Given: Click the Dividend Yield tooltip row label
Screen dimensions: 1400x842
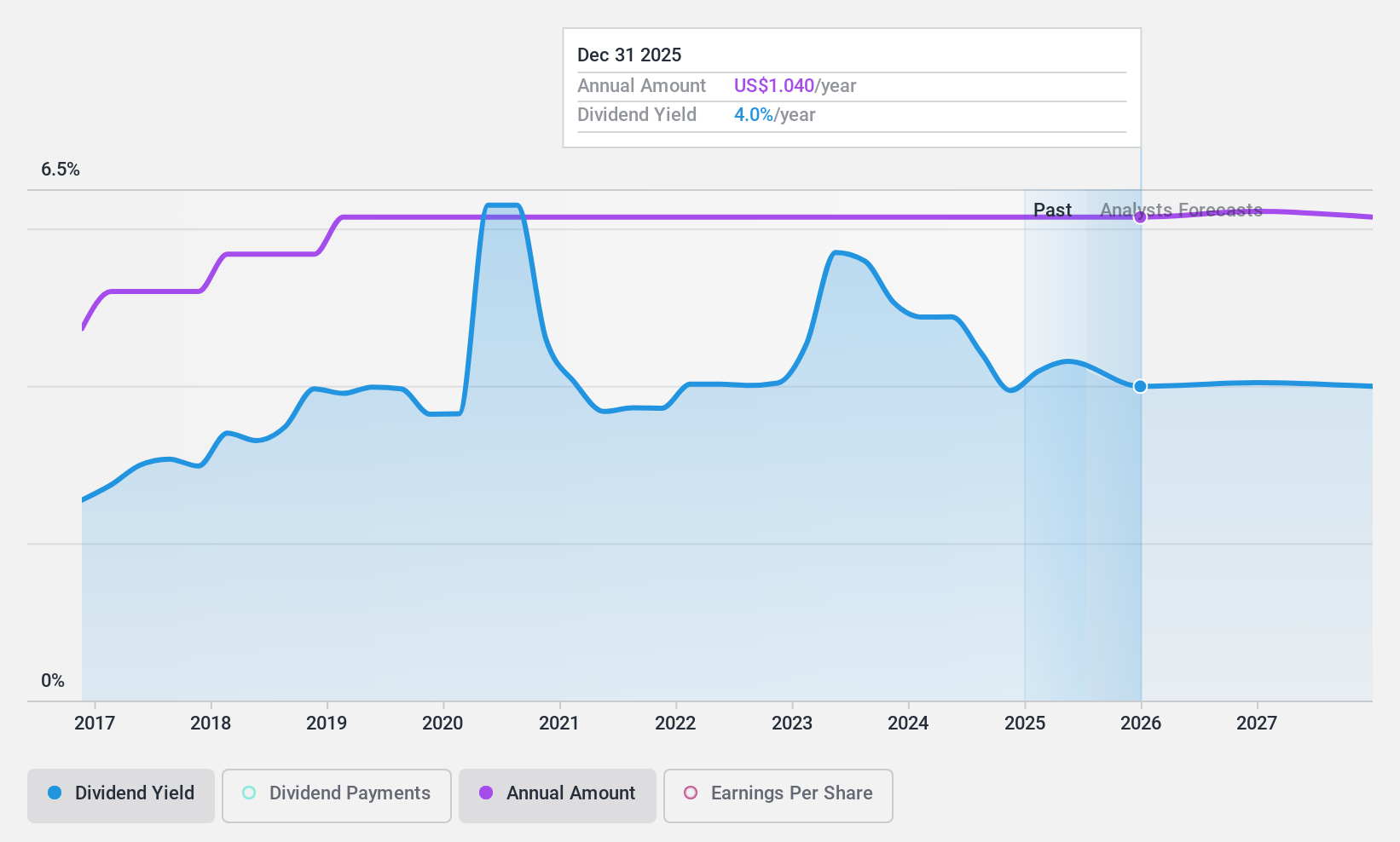Looking at the screenshot, I should [637, 115].
